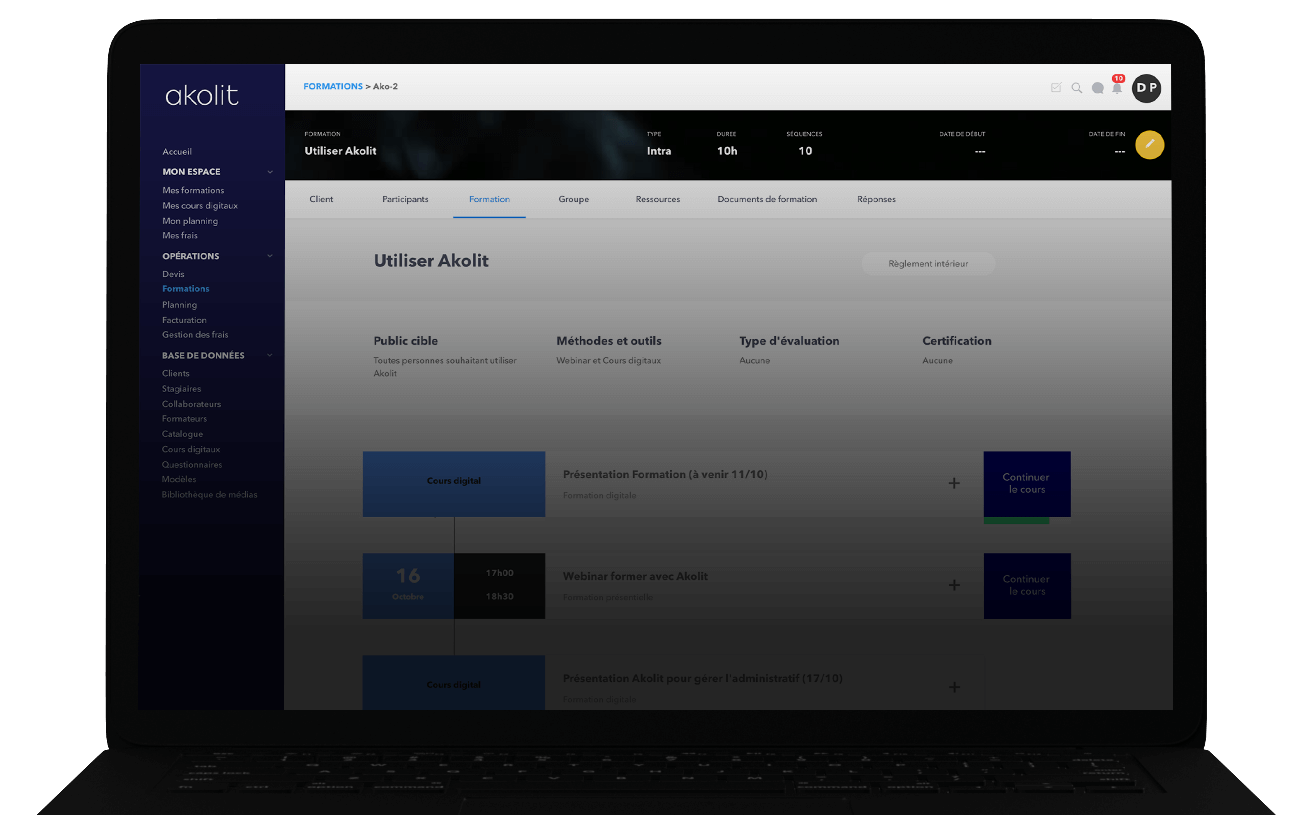Screen dimensions: 1312x815
Task: Open Mes cours digitaux in sidebar
Action: (x=200, y=205)
